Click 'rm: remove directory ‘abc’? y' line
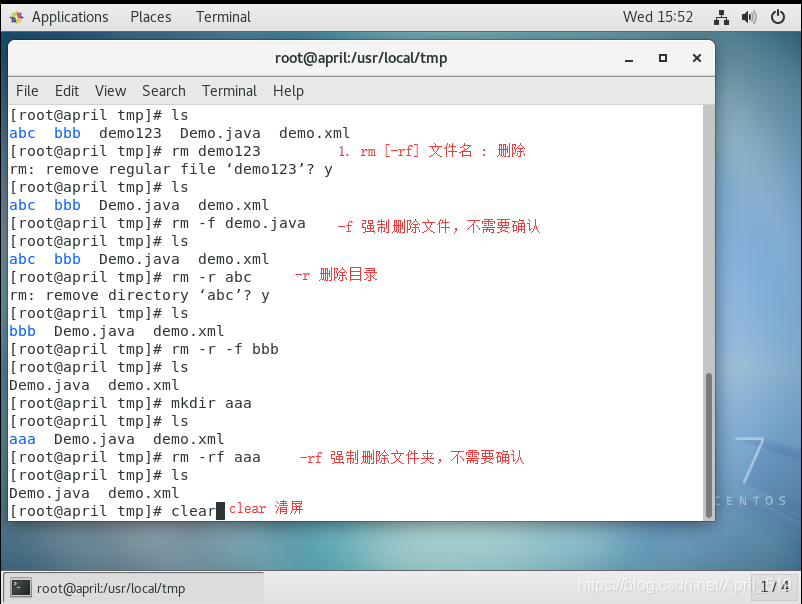 coord(140,295)
